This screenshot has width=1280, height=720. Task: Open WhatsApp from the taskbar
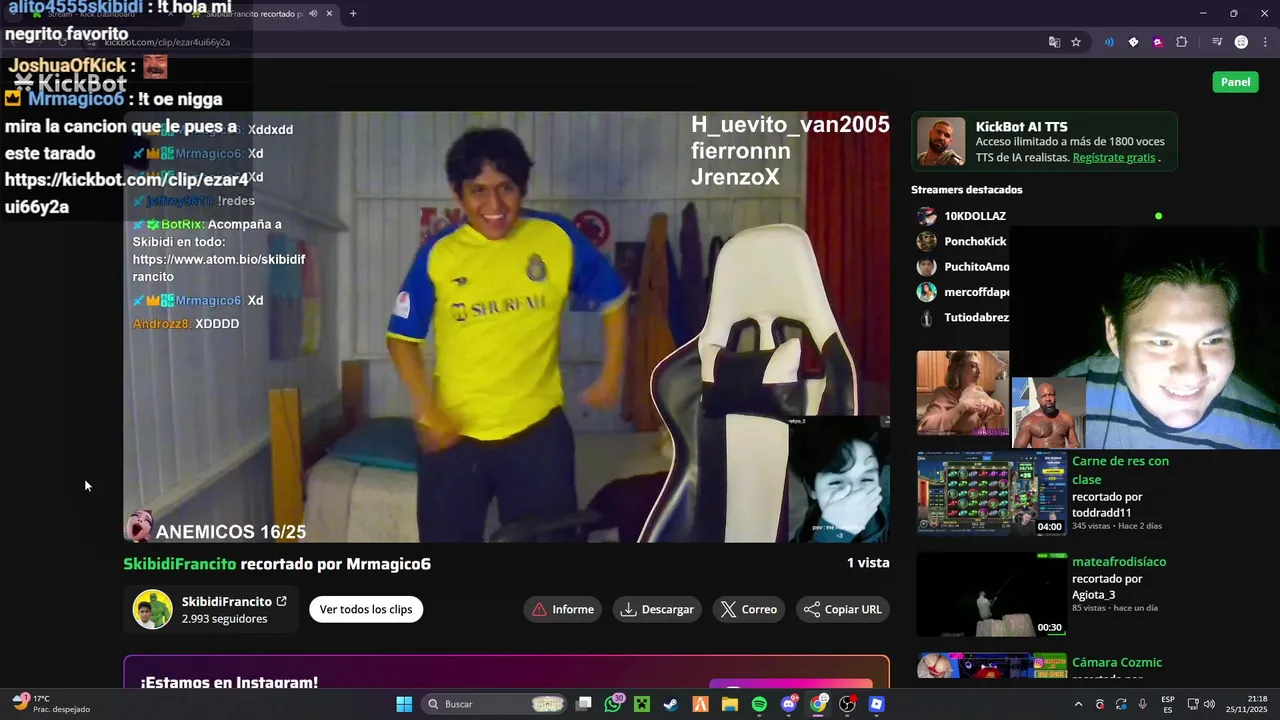[613, 704]
